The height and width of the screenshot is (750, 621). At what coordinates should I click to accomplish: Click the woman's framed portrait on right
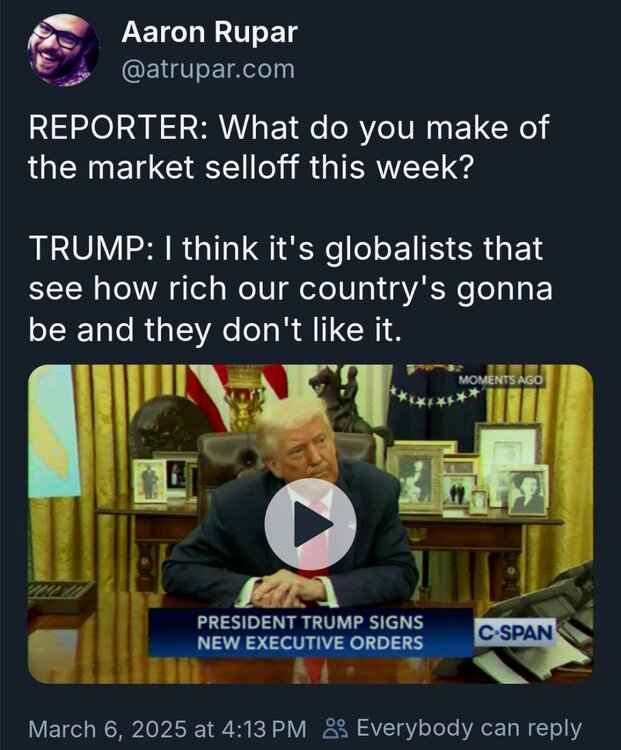[527, 490]
